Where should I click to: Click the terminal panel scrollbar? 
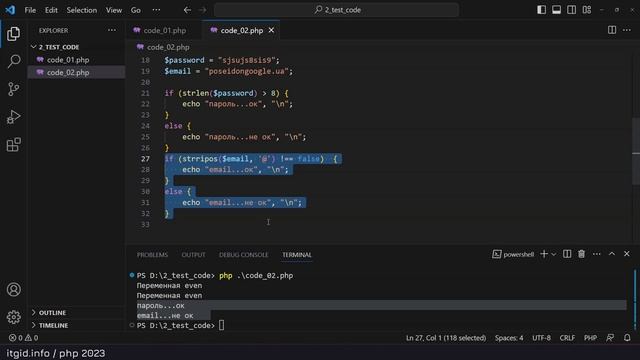[x=635, y=300]
